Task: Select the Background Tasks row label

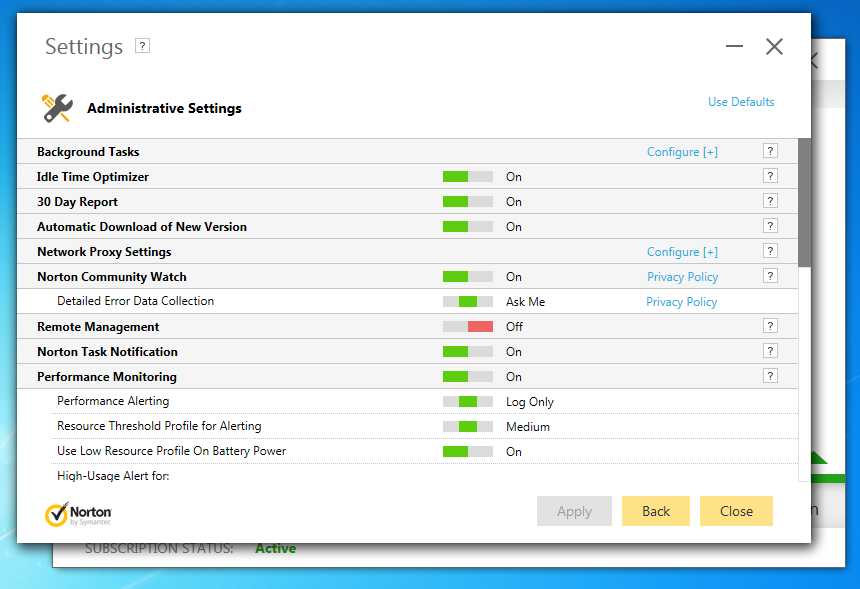Action: [x=88, y=152]
